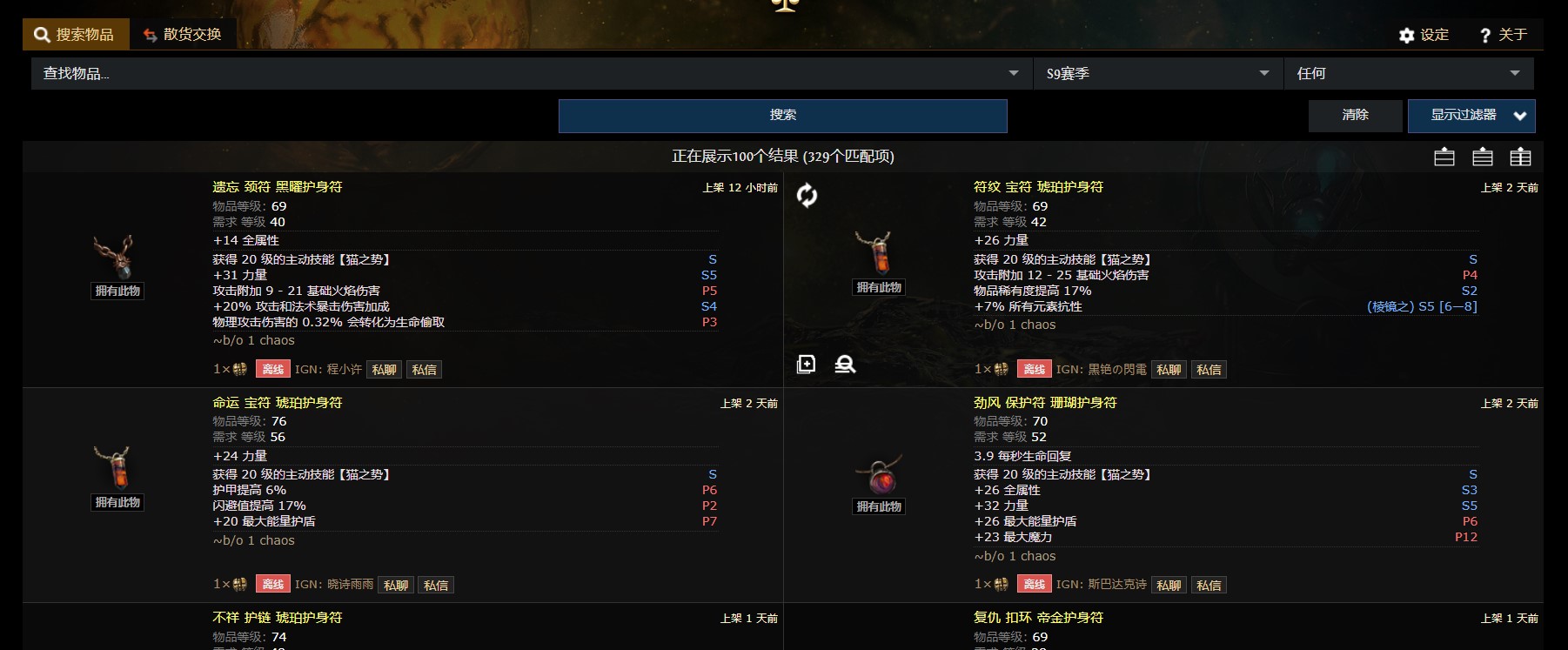Switch to the 散货交换 tab
This screenshot has width=1568, height=650.
pyautogui.click(x=183, y=34)
